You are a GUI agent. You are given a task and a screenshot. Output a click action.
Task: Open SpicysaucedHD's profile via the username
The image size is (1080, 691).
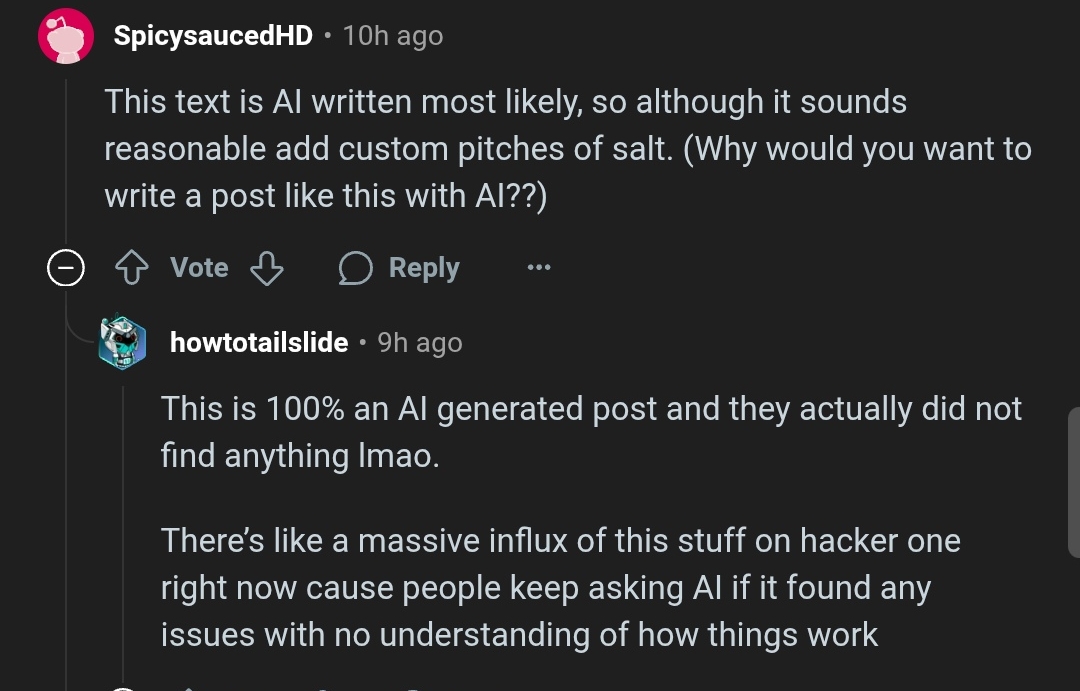tap(213, 36)
